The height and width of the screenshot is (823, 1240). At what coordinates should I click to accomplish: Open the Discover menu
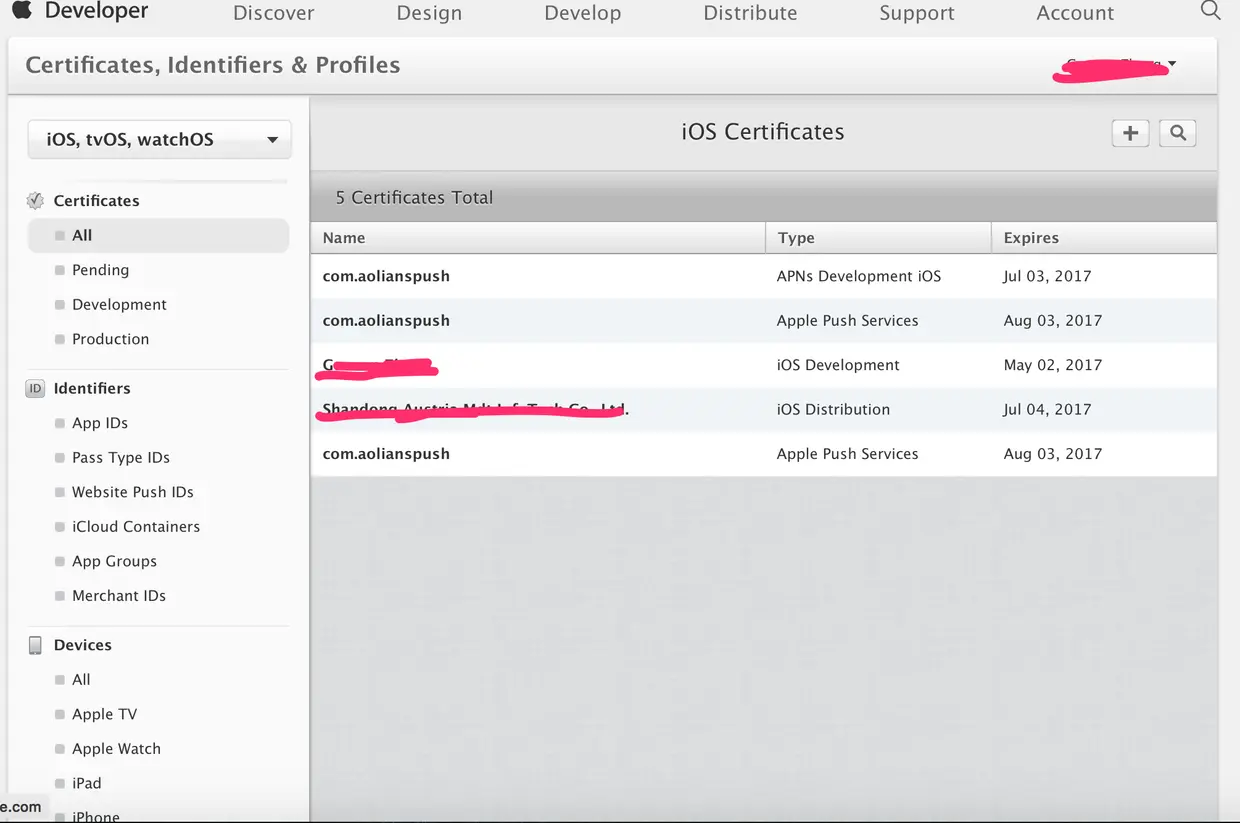coord(273,13)
